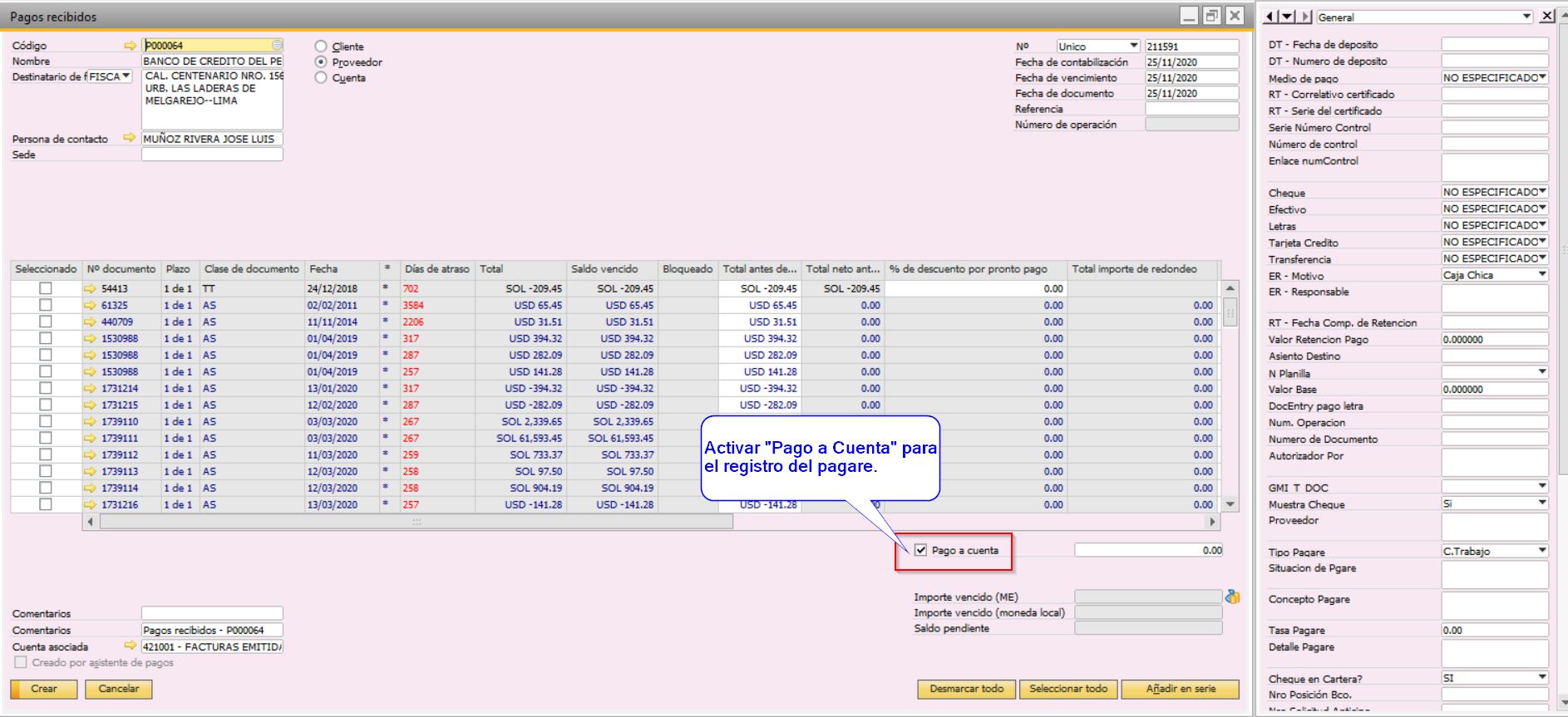Check the Seleccionado box for document 54413
Viewport: 1568px width, 717px height.
46,288
